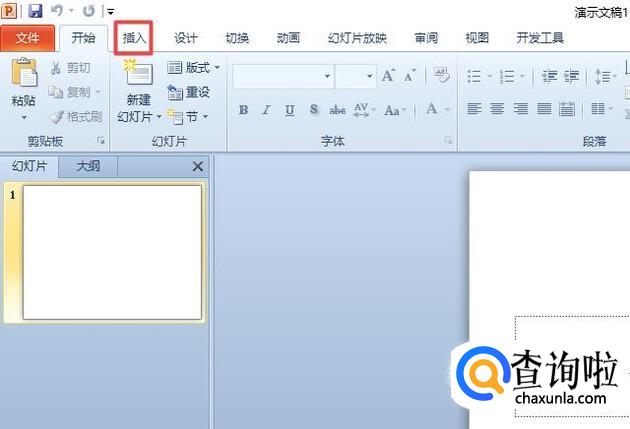630x429 pixels.
Task: Open the Customize Quick Access Toolbar arrow
Action: 110,12
